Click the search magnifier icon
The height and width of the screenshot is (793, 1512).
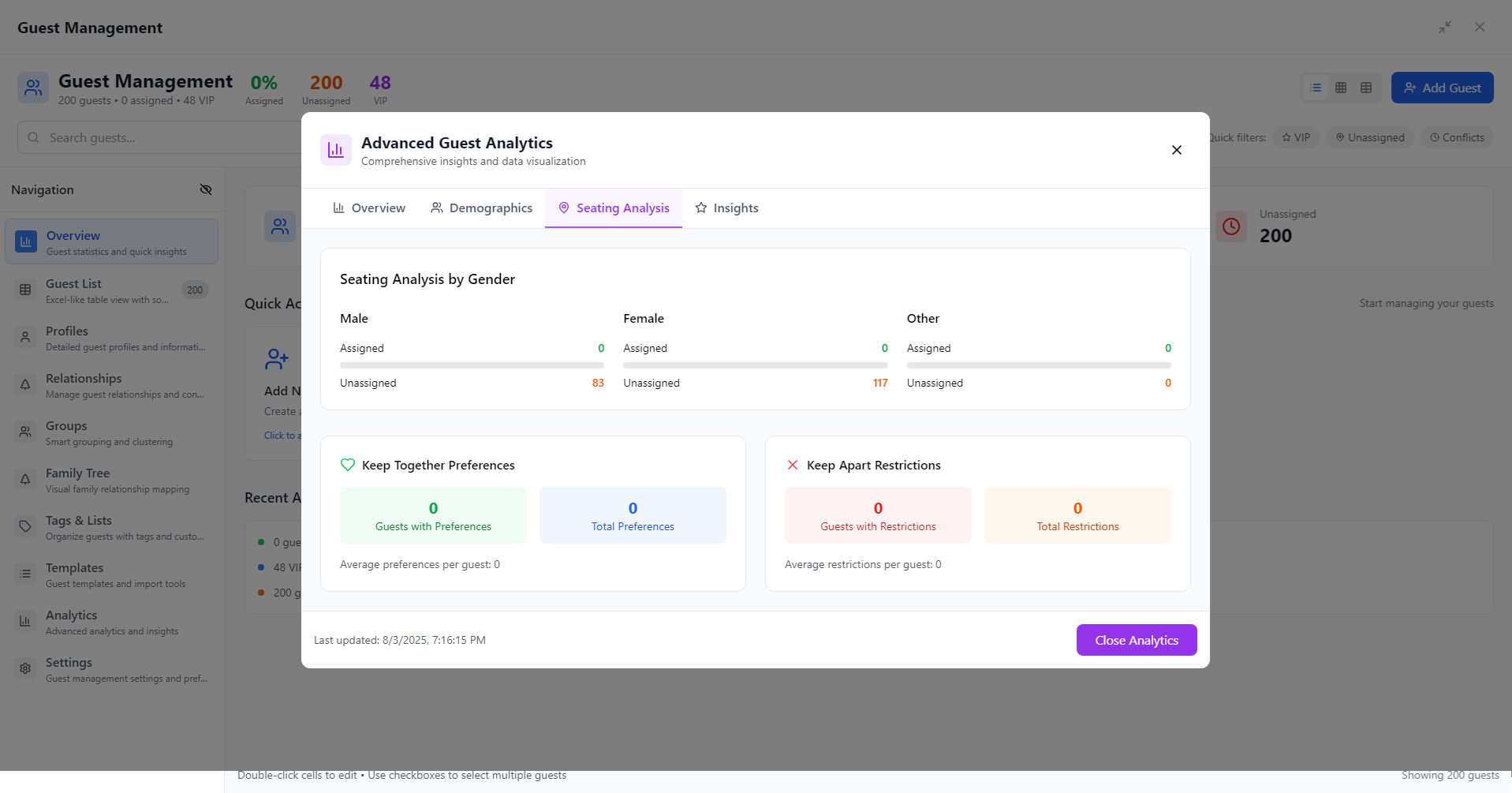click(32, 137)
